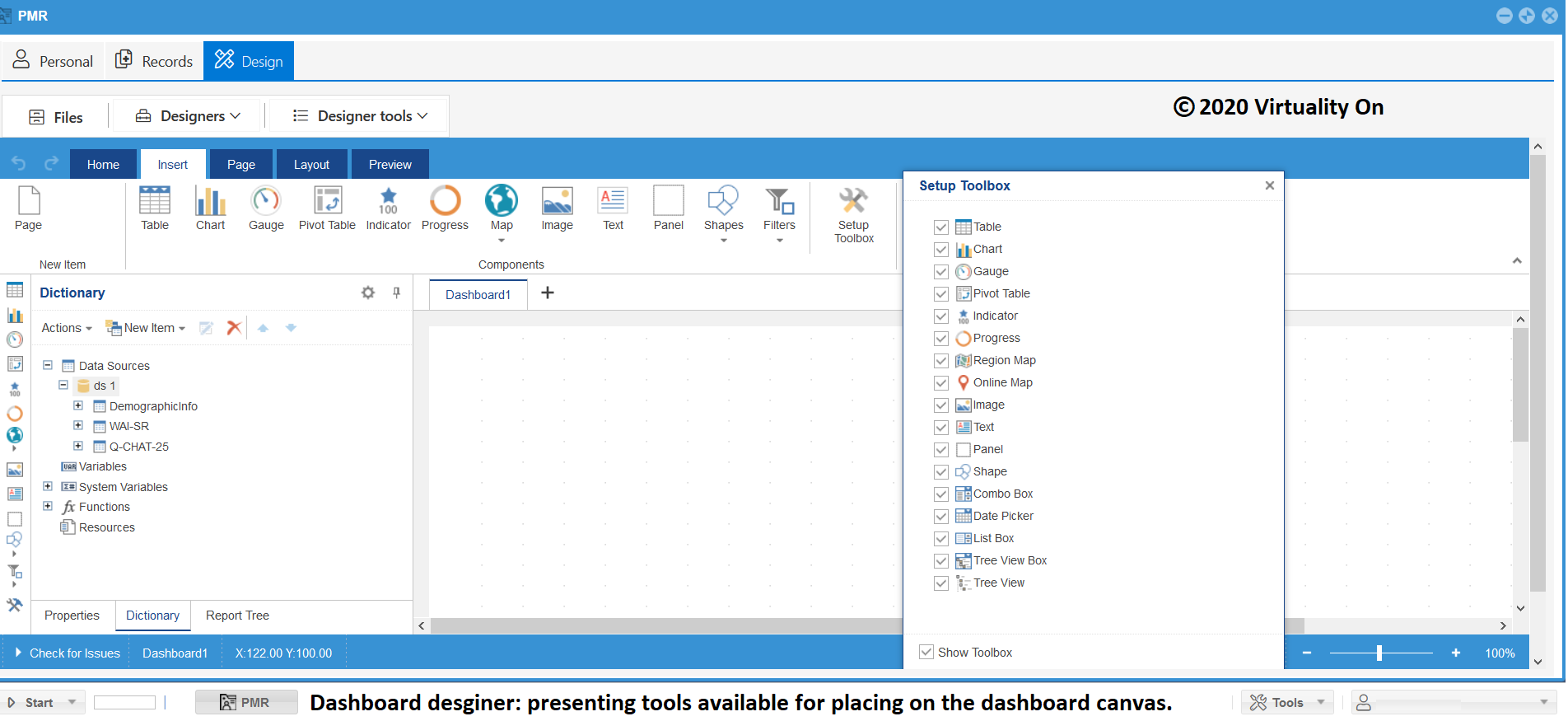Uncheck the Region Map checkbox
This screenshot has height=721, width=1568.
point(941,361)
